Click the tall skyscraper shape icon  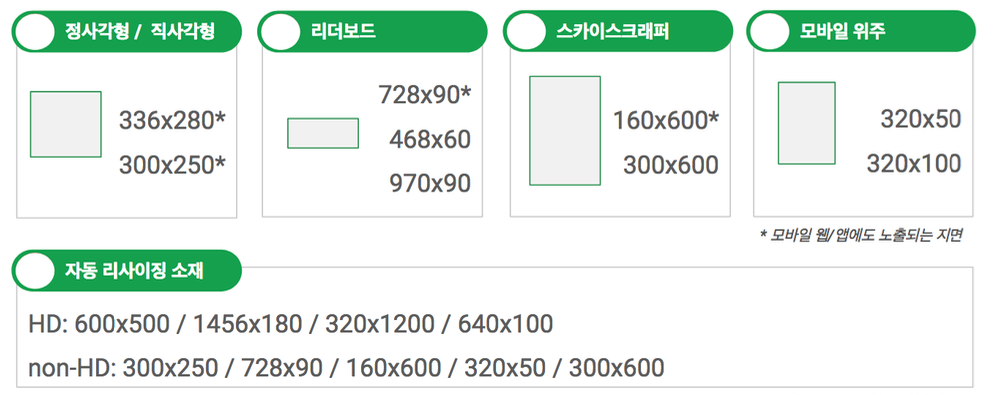pos(565,130)
